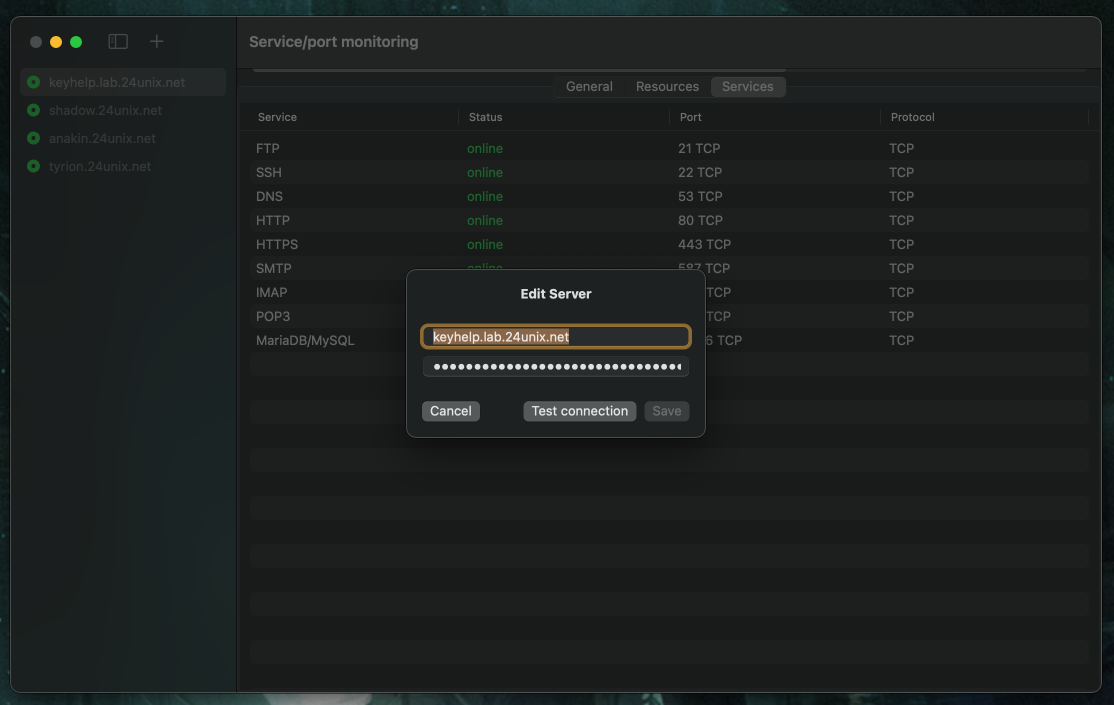Click status icon beside anakin.24unix.net
The width and height of the screenshot is (1114, 705).
33,138
